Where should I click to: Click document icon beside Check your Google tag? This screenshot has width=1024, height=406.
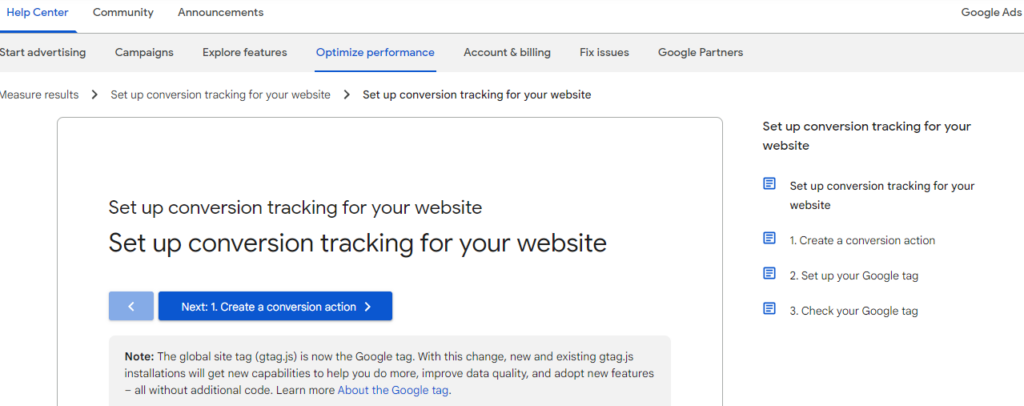pyautogui.click(x=769, y=309)
